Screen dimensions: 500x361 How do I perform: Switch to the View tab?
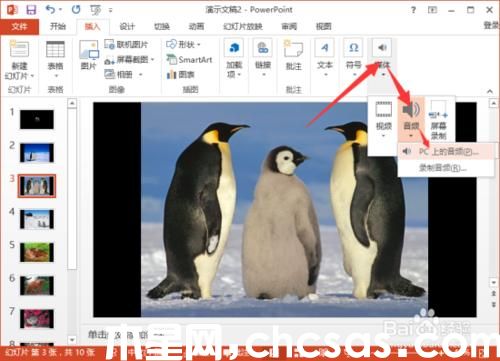click(x=324, y=26)
